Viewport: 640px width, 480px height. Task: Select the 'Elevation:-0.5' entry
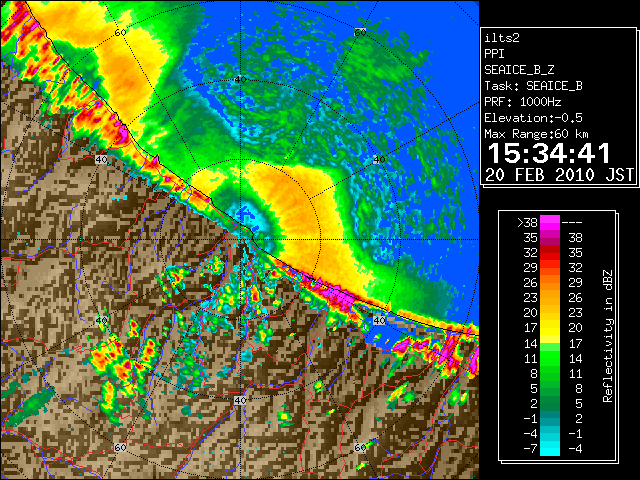[x=533, y=118]
